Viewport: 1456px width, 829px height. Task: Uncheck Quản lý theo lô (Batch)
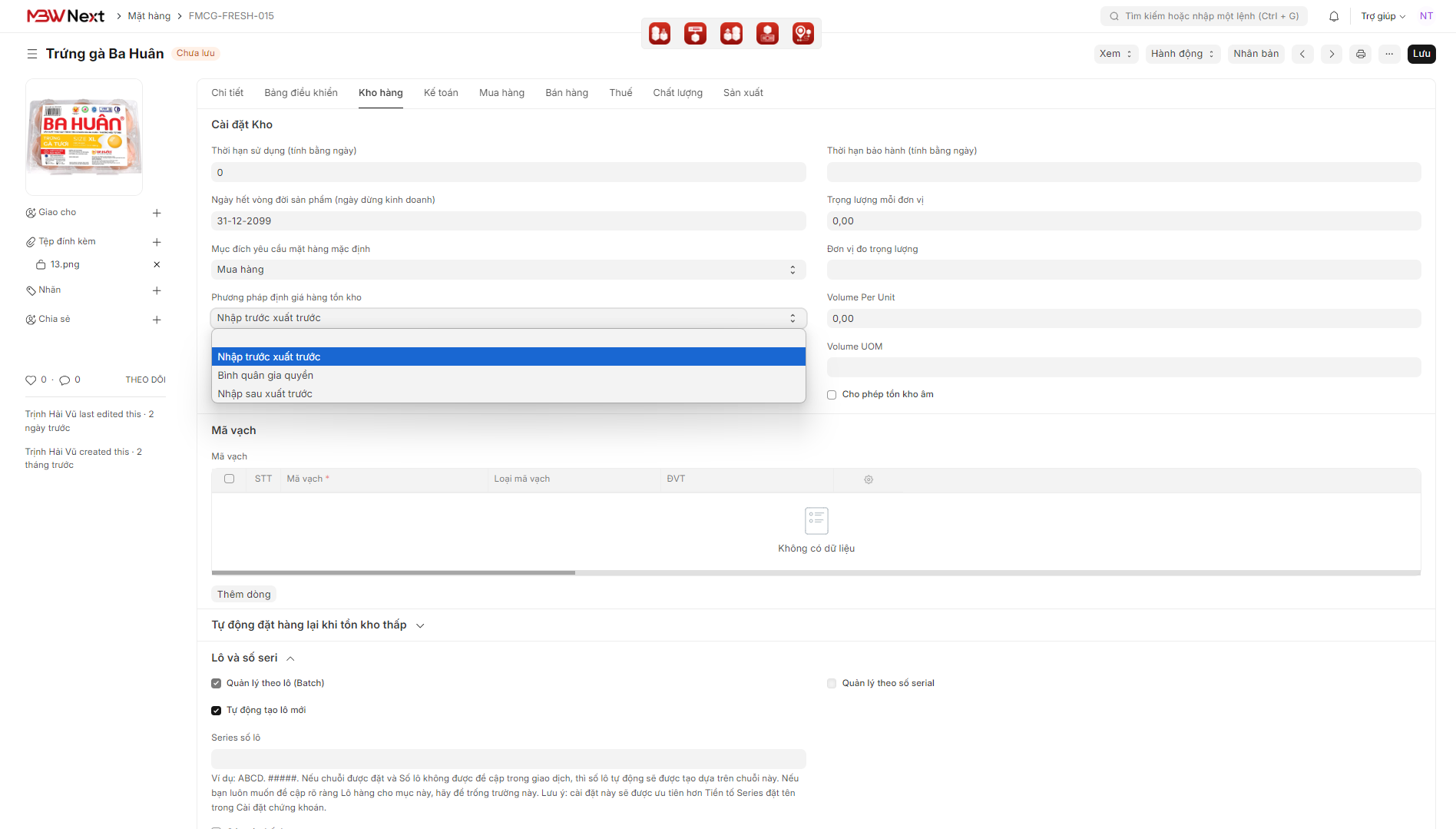[x=217, y=684]
